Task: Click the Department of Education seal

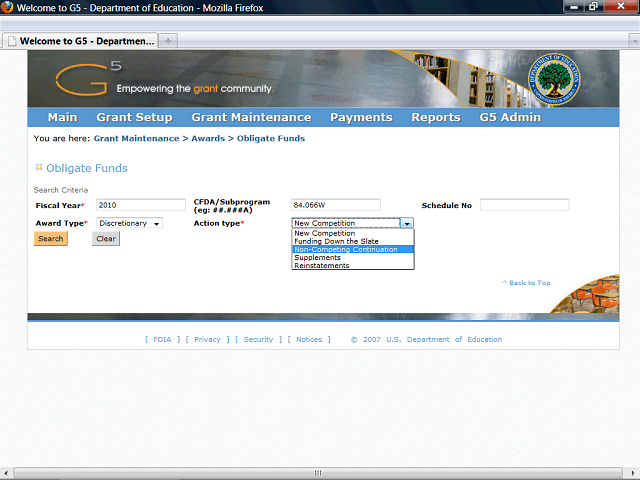Action: 554,79
